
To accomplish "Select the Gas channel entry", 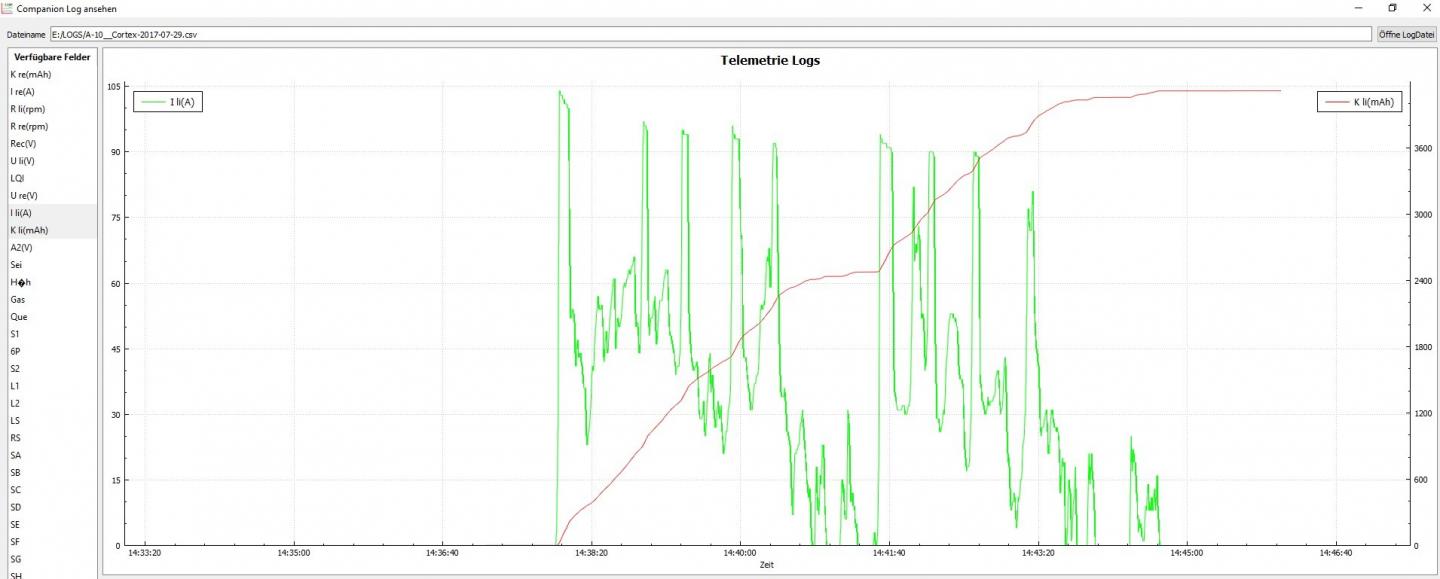I will (x=52, y=299).
